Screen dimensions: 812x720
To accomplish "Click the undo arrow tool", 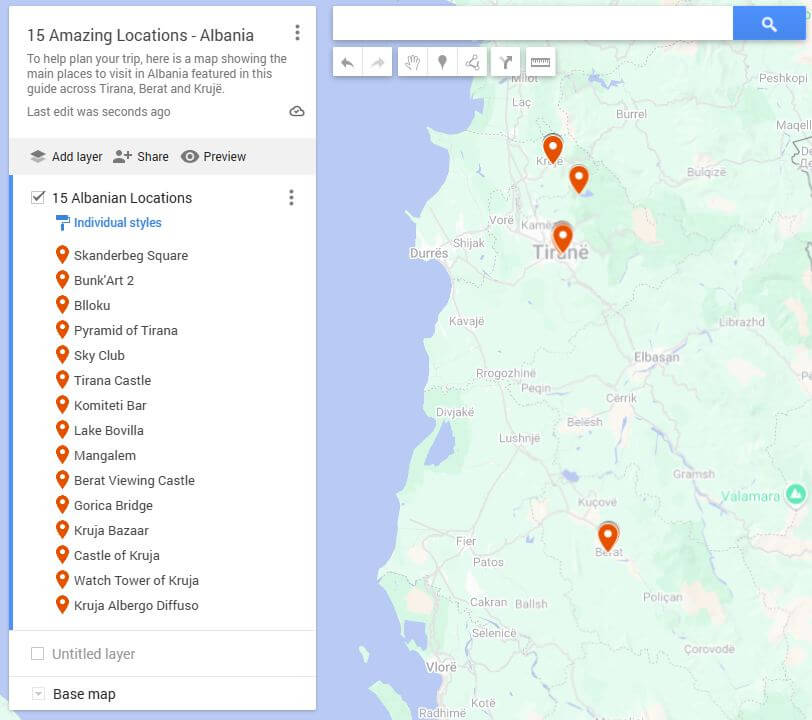I will pos(347,62).
